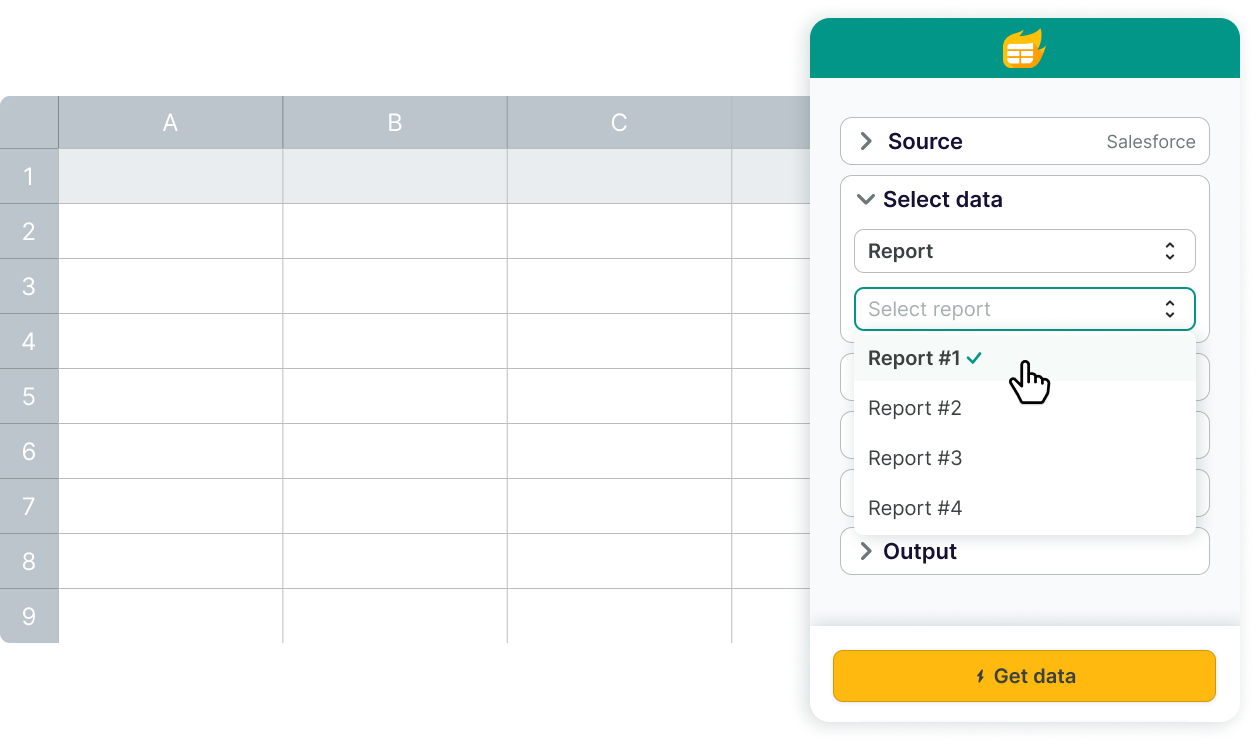This screenshot has width=1256, height=744.
Task: Pick Report #4 in dropdown
Action: (914, 508)
